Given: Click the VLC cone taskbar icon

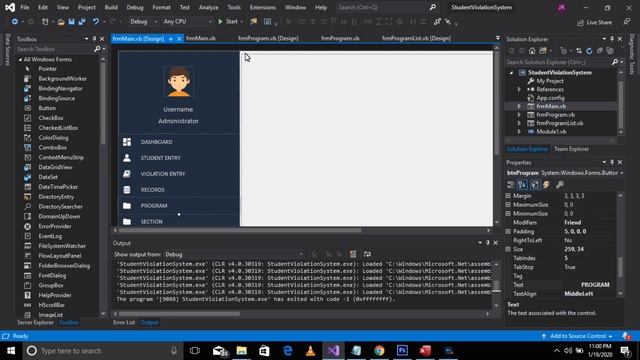Looking at the screenshot, I should tap(311, 351).
